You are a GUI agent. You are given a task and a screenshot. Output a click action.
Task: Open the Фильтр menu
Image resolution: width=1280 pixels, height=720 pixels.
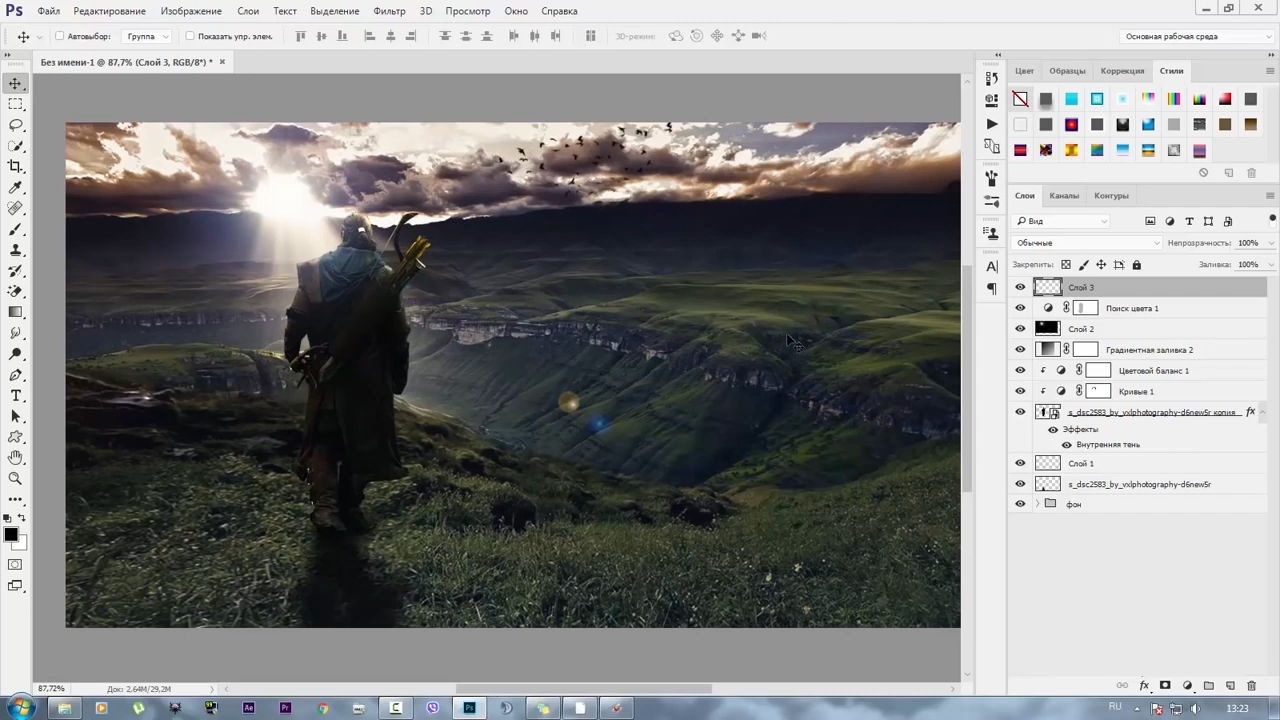[x=389, y=11]
